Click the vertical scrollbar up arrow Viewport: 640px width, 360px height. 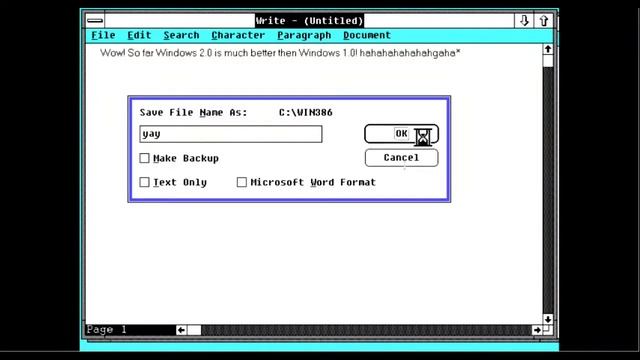pos(548,49)
